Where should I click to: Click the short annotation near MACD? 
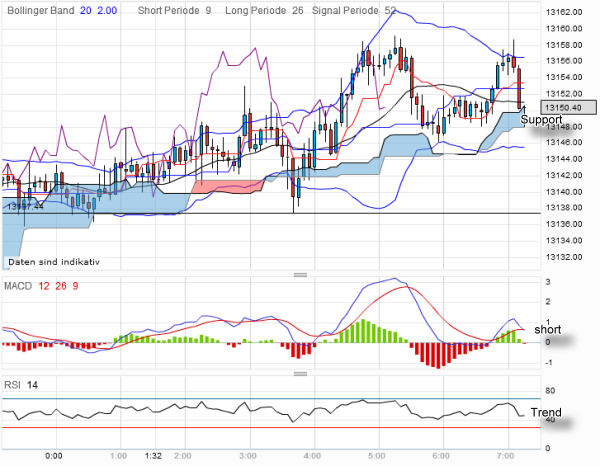point(548,329)
